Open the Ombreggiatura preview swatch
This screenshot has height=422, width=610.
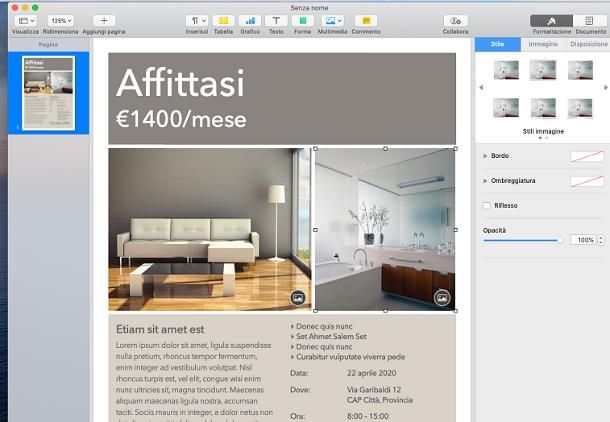[x=587, y=181]
